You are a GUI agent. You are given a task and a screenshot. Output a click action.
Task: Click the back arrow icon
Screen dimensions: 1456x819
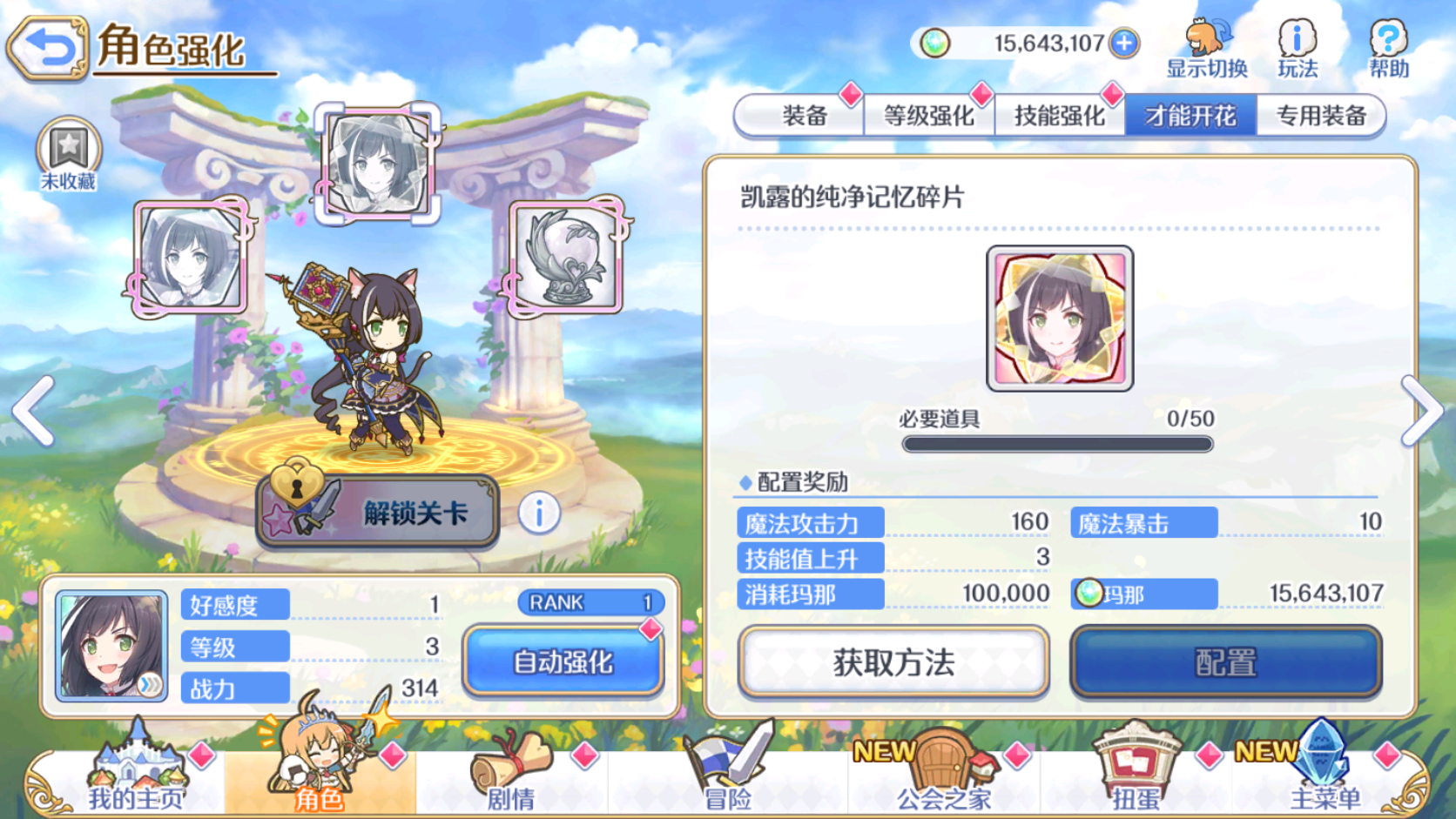pos(48,48)
